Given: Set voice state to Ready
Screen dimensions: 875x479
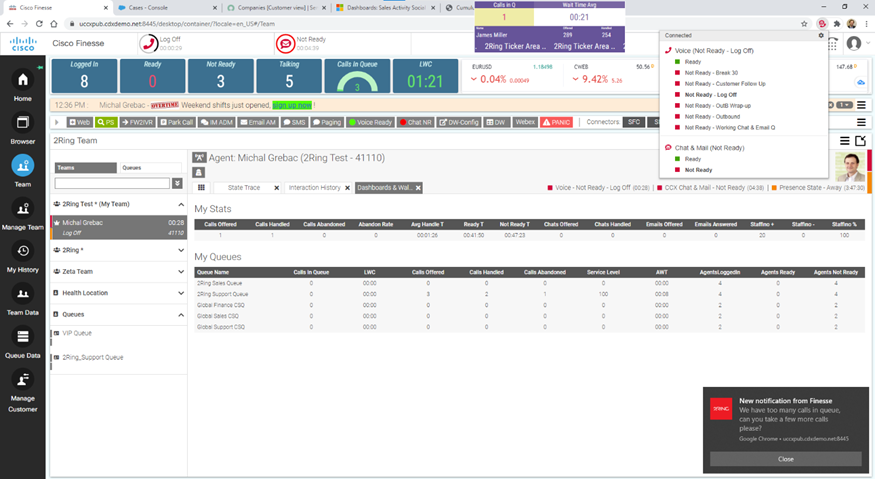Looking at the screenshot, I should 692,62.
